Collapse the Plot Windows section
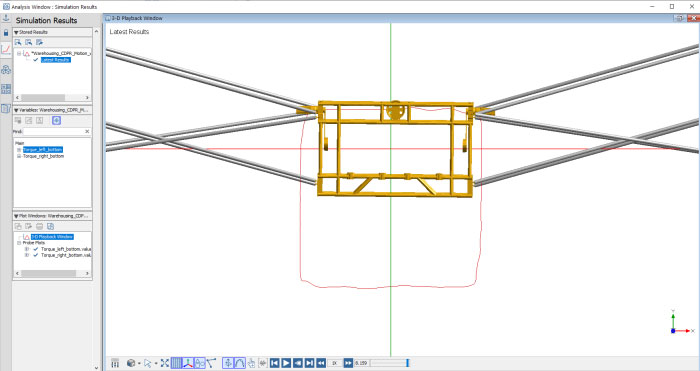700x371 pixels. click(16, 216)
